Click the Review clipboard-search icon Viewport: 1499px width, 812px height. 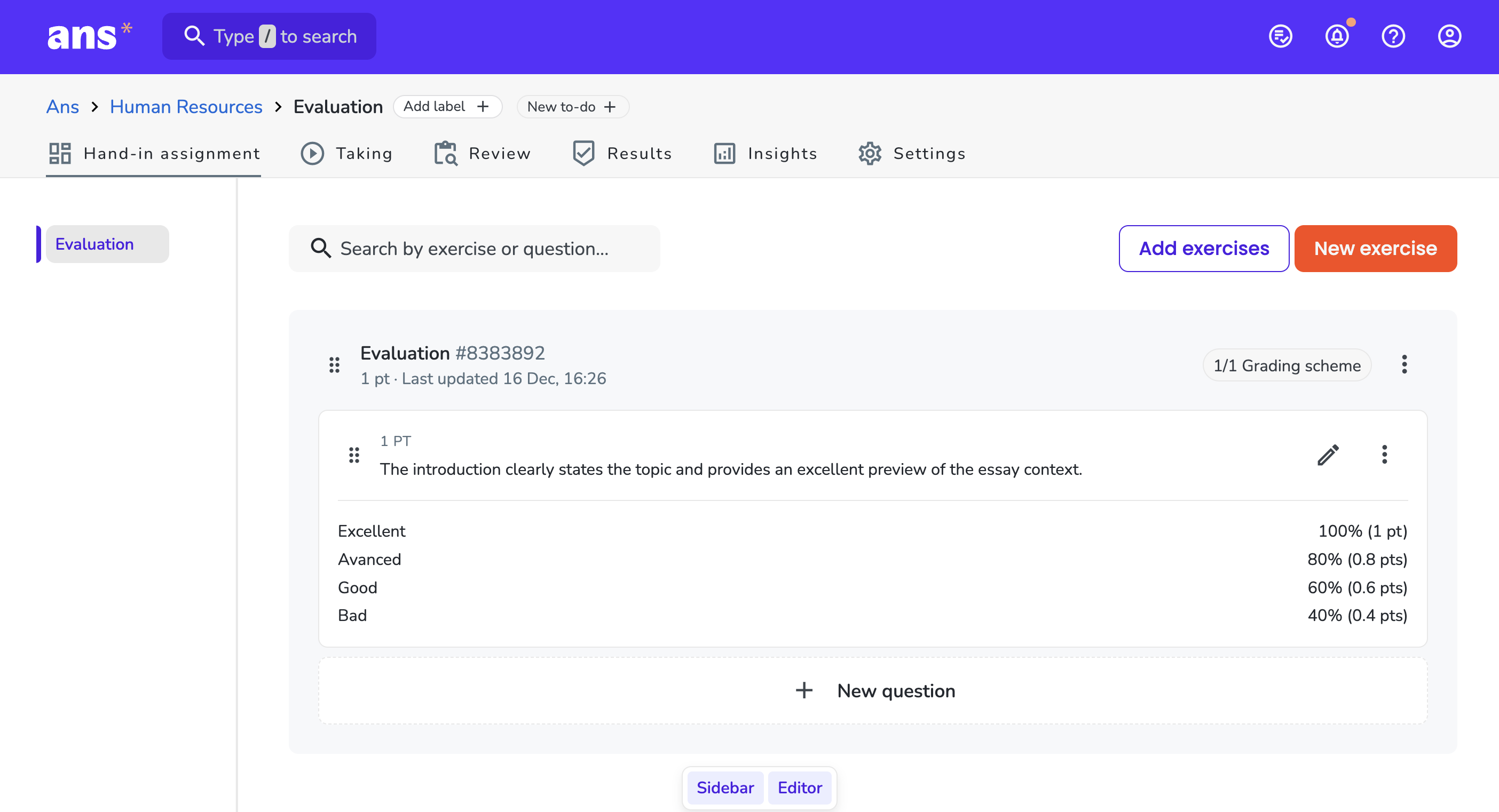coord(445,154)
